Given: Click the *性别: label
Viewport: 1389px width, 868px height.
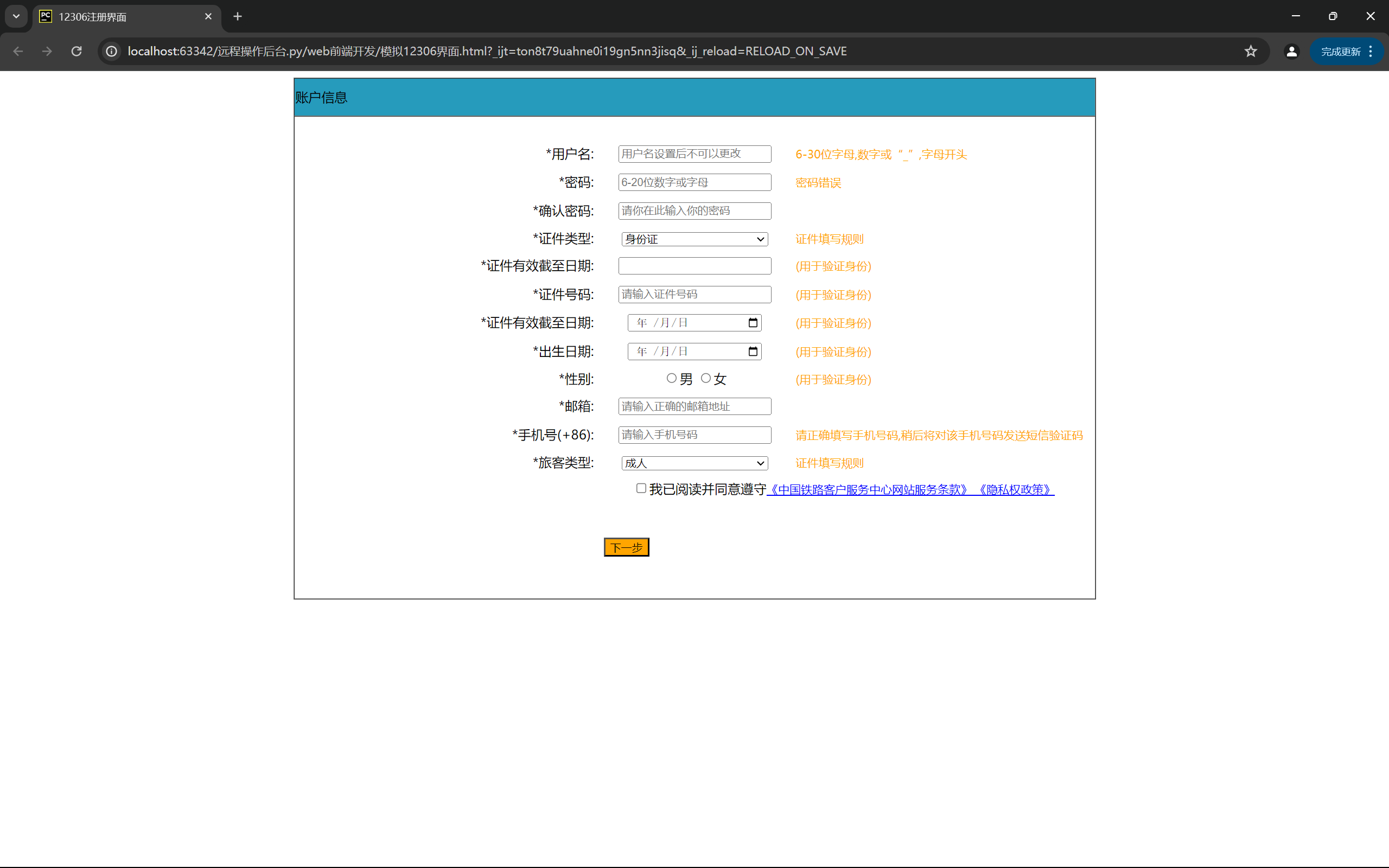Looking at the screenshot, I should [x=576, y=379].
